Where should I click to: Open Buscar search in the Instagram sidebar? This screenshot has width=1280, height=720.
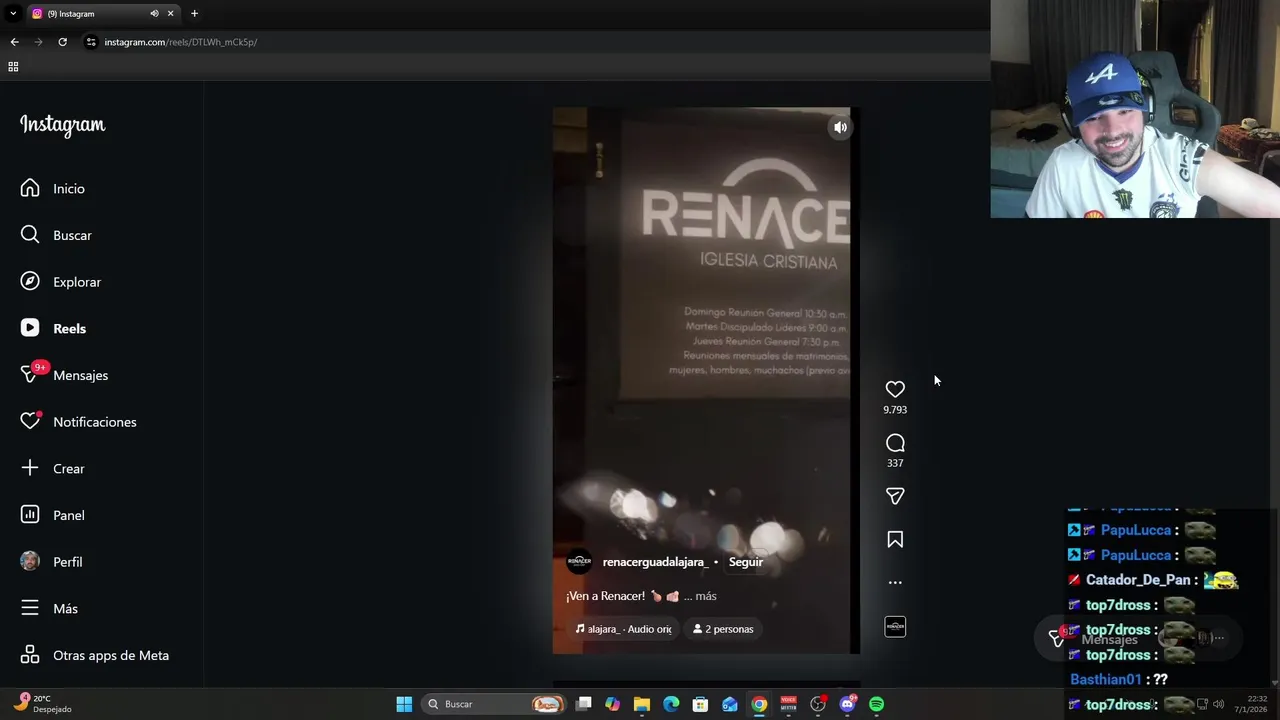56,235
